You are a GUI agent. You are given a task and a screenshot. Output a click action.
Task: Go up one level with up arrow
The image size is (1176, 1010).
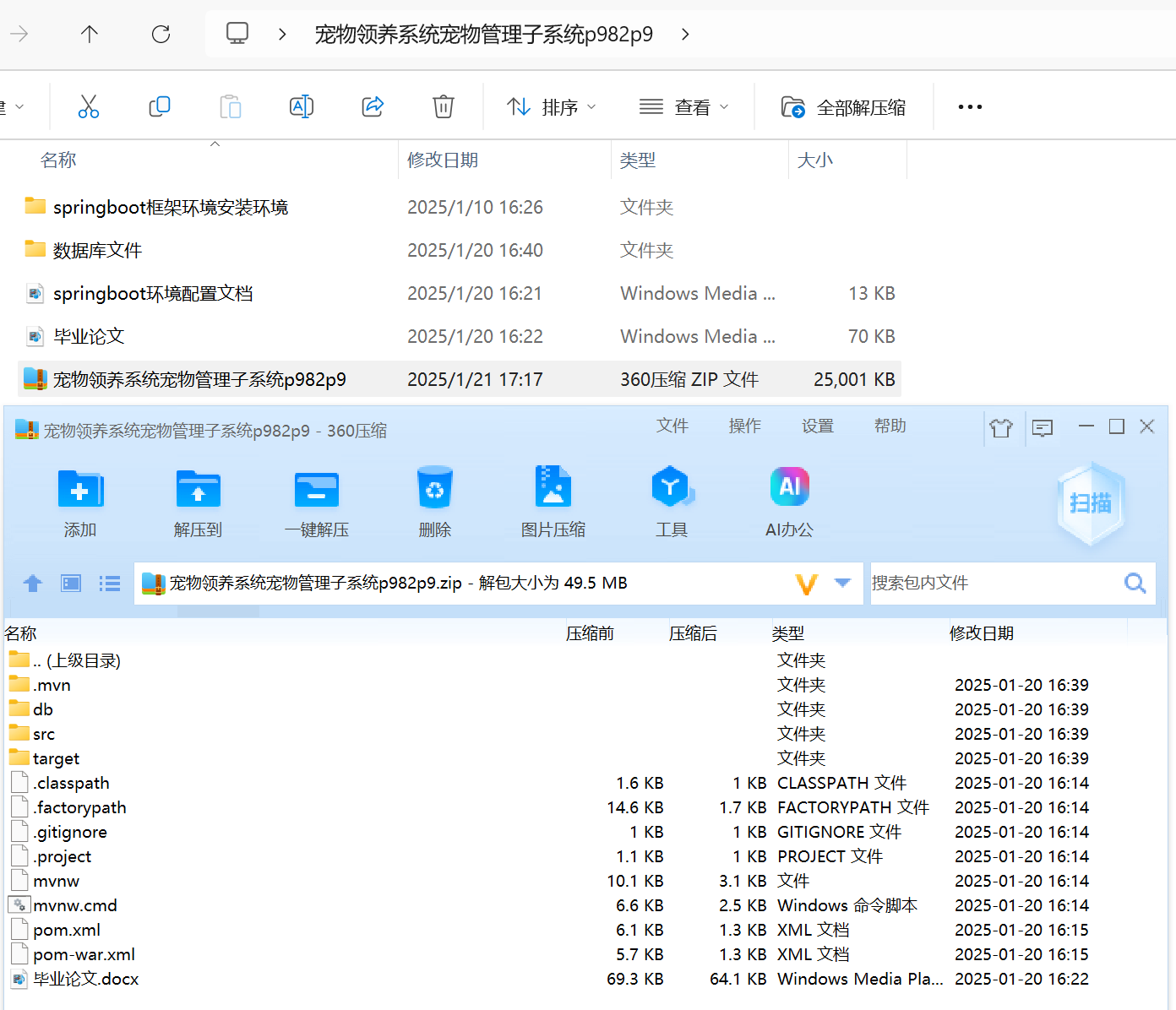(90, 34)
